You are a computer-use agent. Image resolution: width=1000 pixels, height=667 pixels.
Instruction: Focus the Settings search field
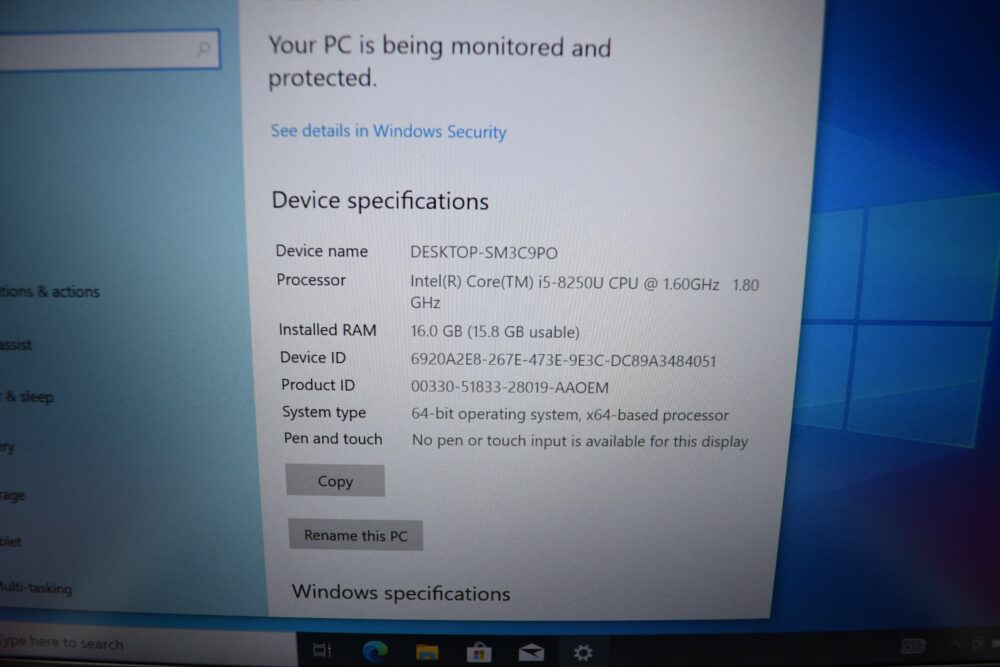(108, 49)
